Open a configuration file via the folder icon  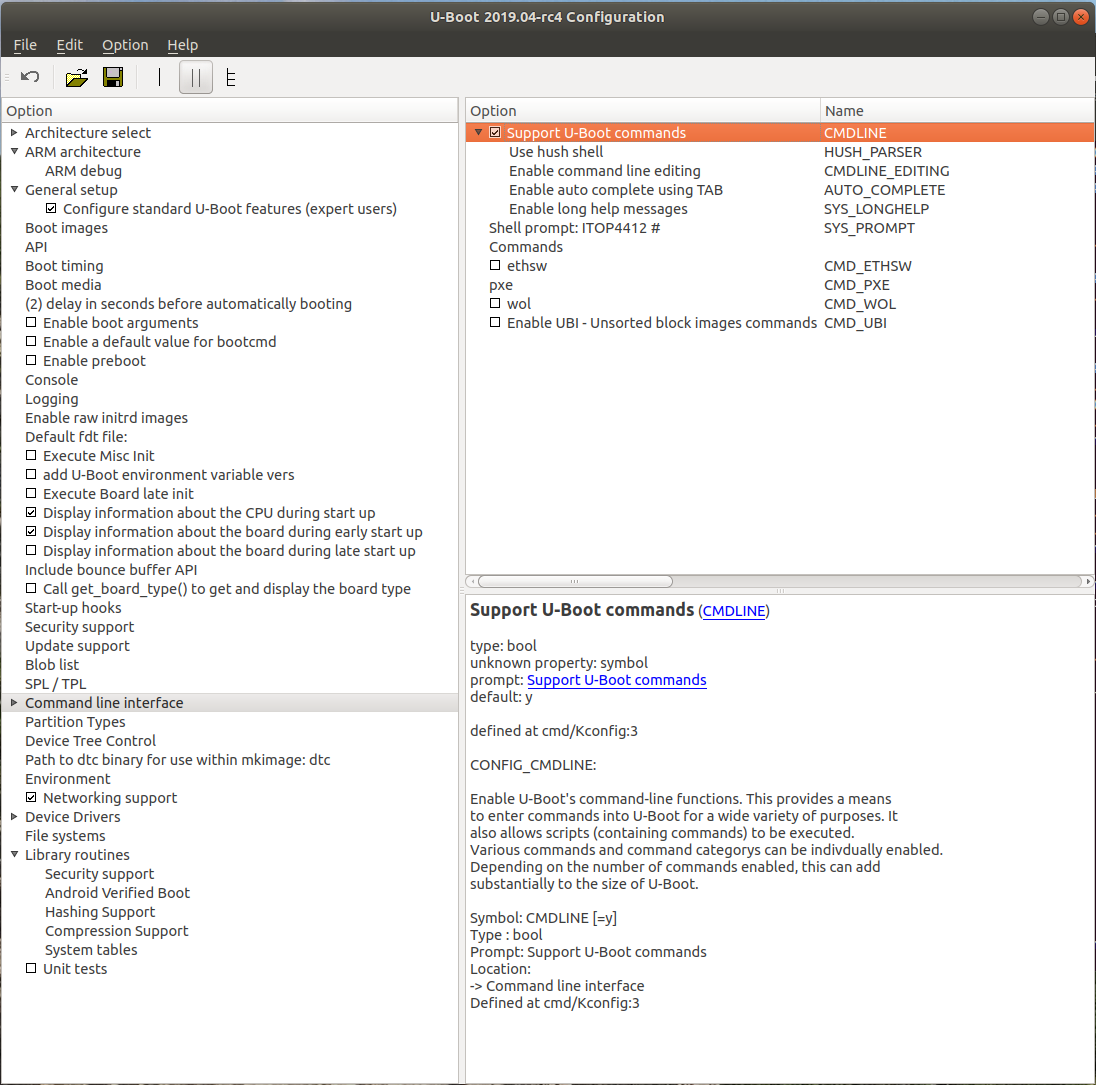[x=76, y=77]
